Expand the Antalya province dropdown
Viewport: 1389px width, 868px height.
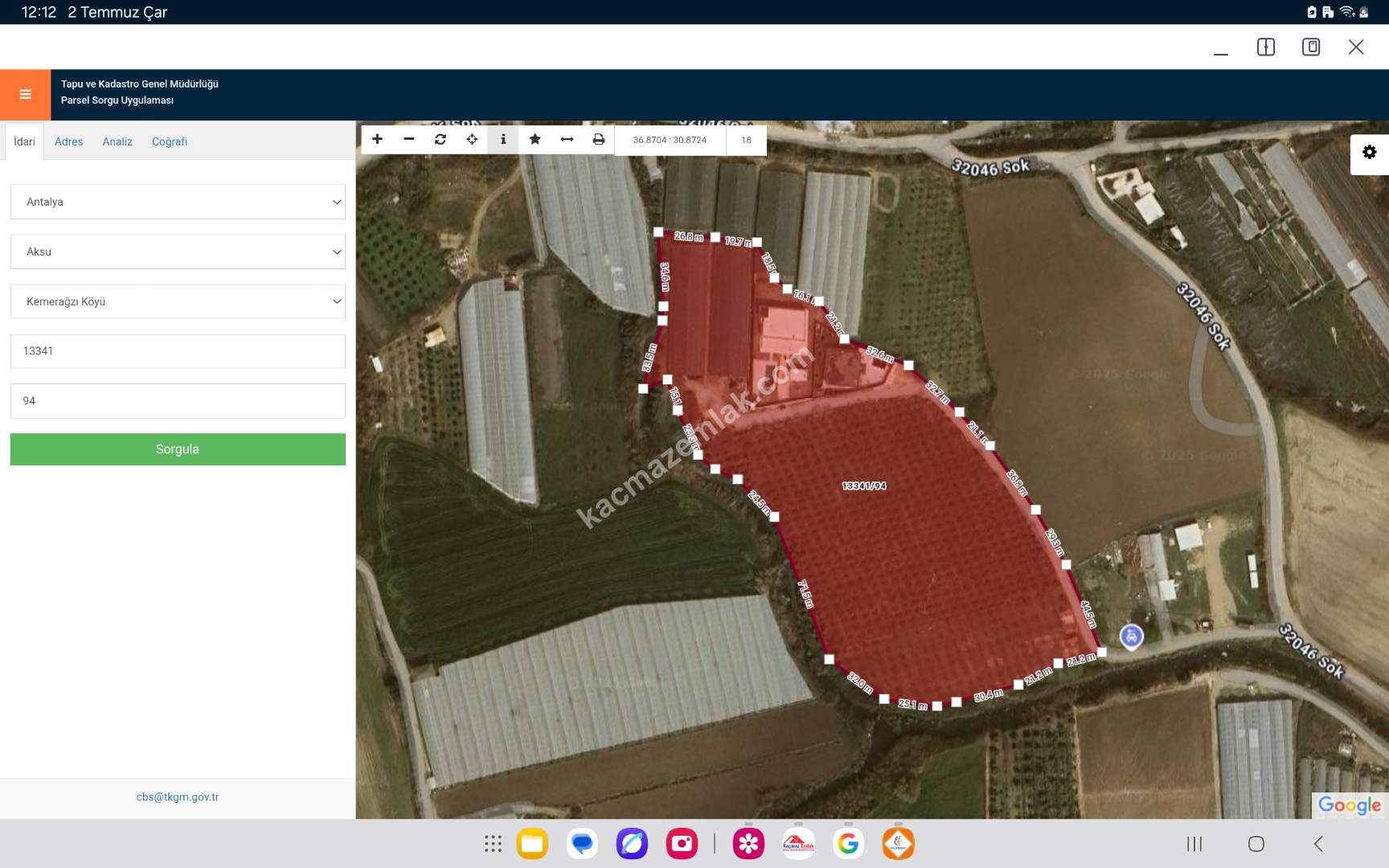click(x=178, y=202)
